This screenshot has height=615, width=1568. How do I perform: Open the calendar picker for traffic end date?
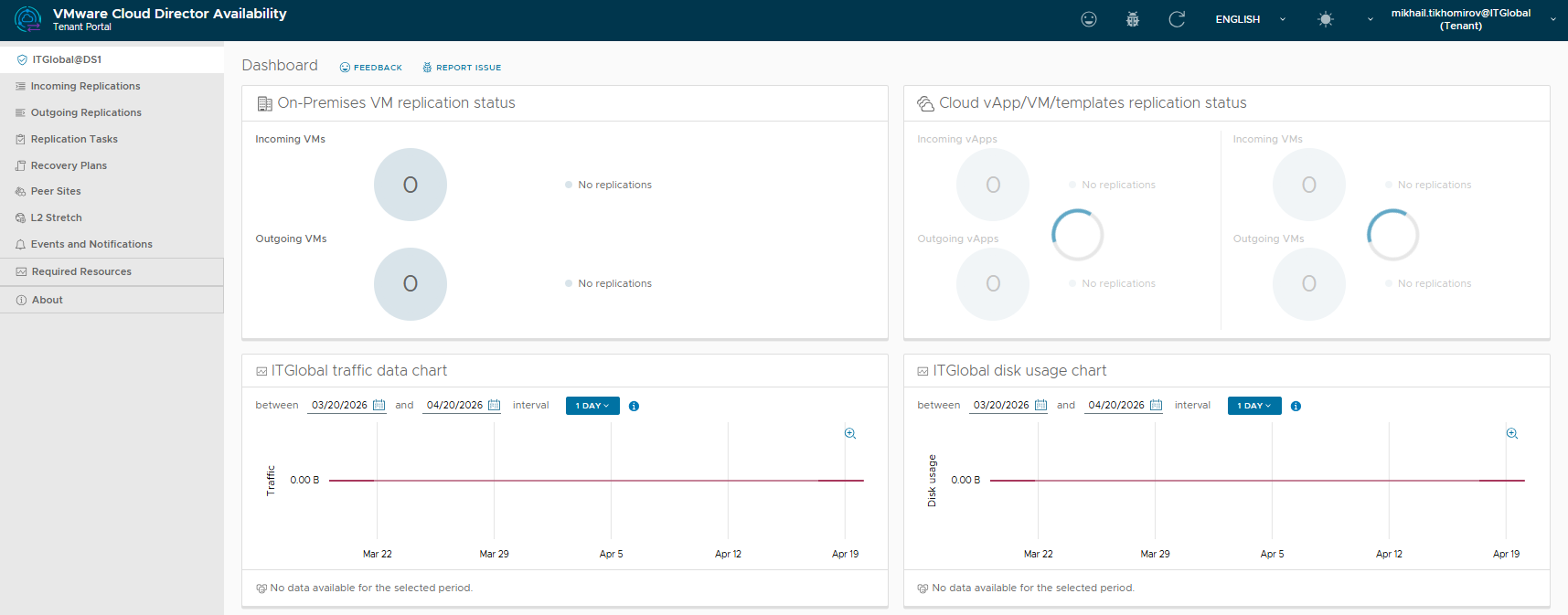[x=494, y=405]
